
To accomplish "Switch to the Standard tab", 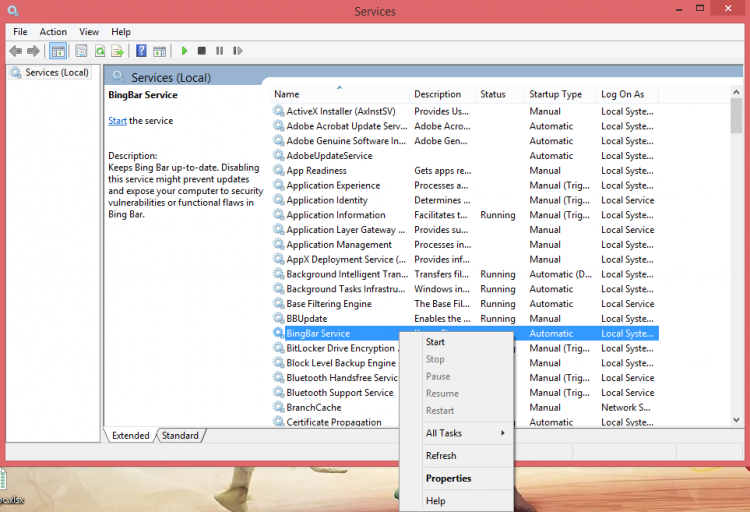I will pyautogui.click(x=180, y=436).
